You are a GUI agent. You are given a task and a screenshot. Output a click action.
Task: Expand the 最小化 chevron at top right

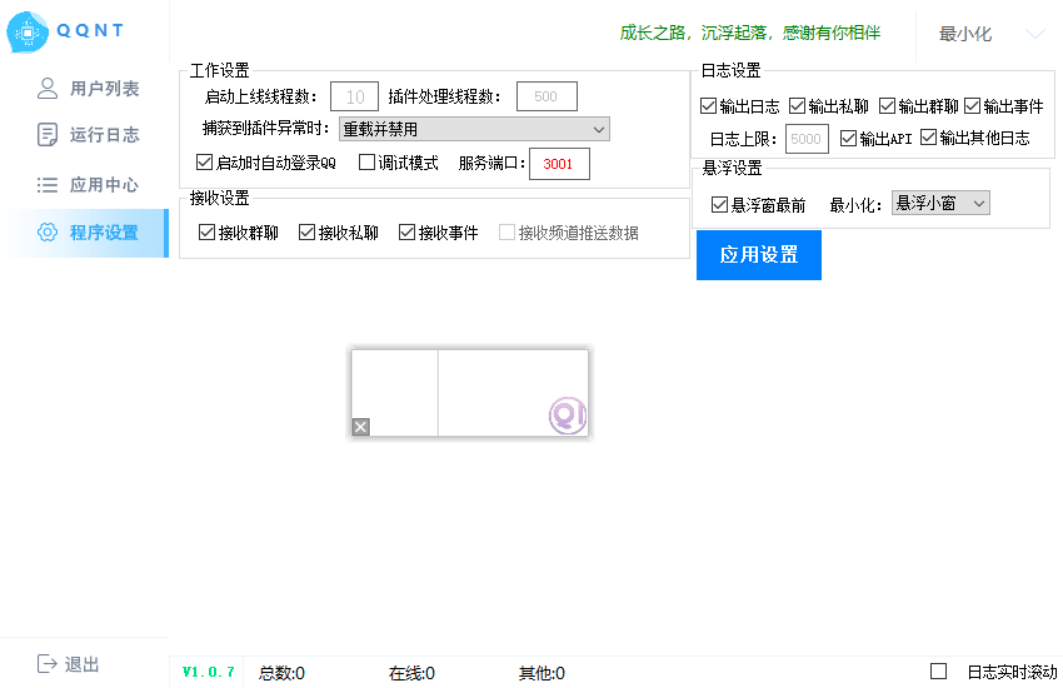pos(1032,32)
